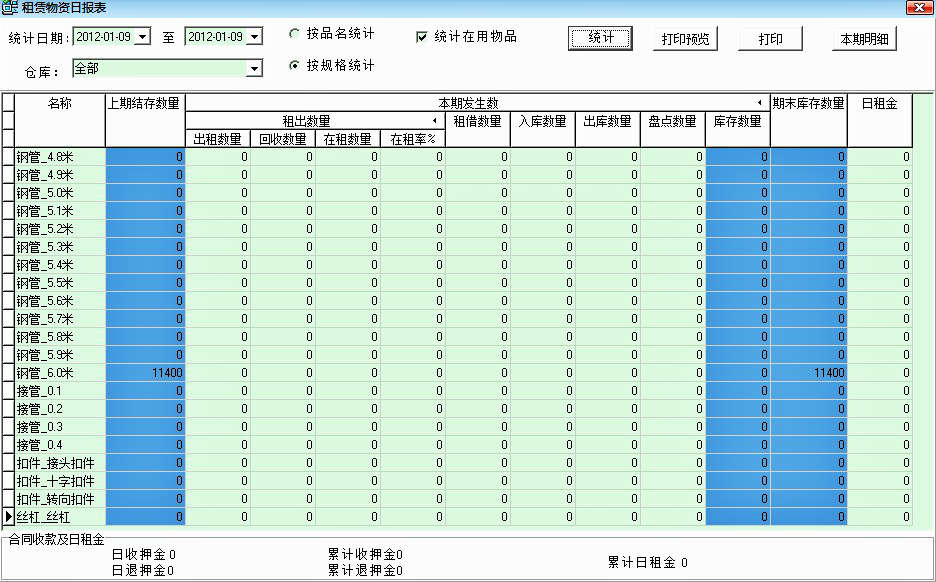Click the 租借数量 column header
Image resolution: width=936 pixels, height=582 pixels.
[478, 130]
